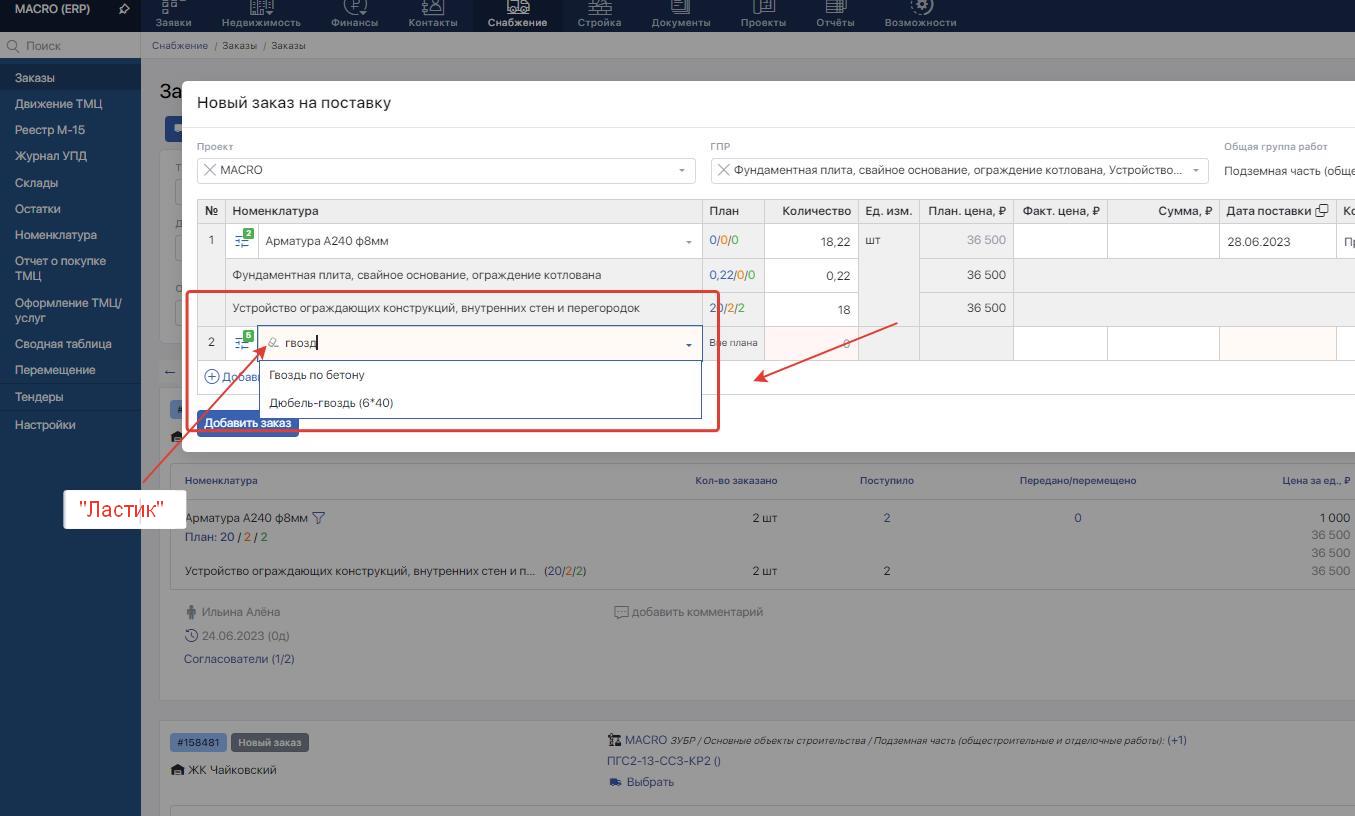Click the plan list icon in row 2
Screen dimensions: 1355x816
[x=243, y=343]
